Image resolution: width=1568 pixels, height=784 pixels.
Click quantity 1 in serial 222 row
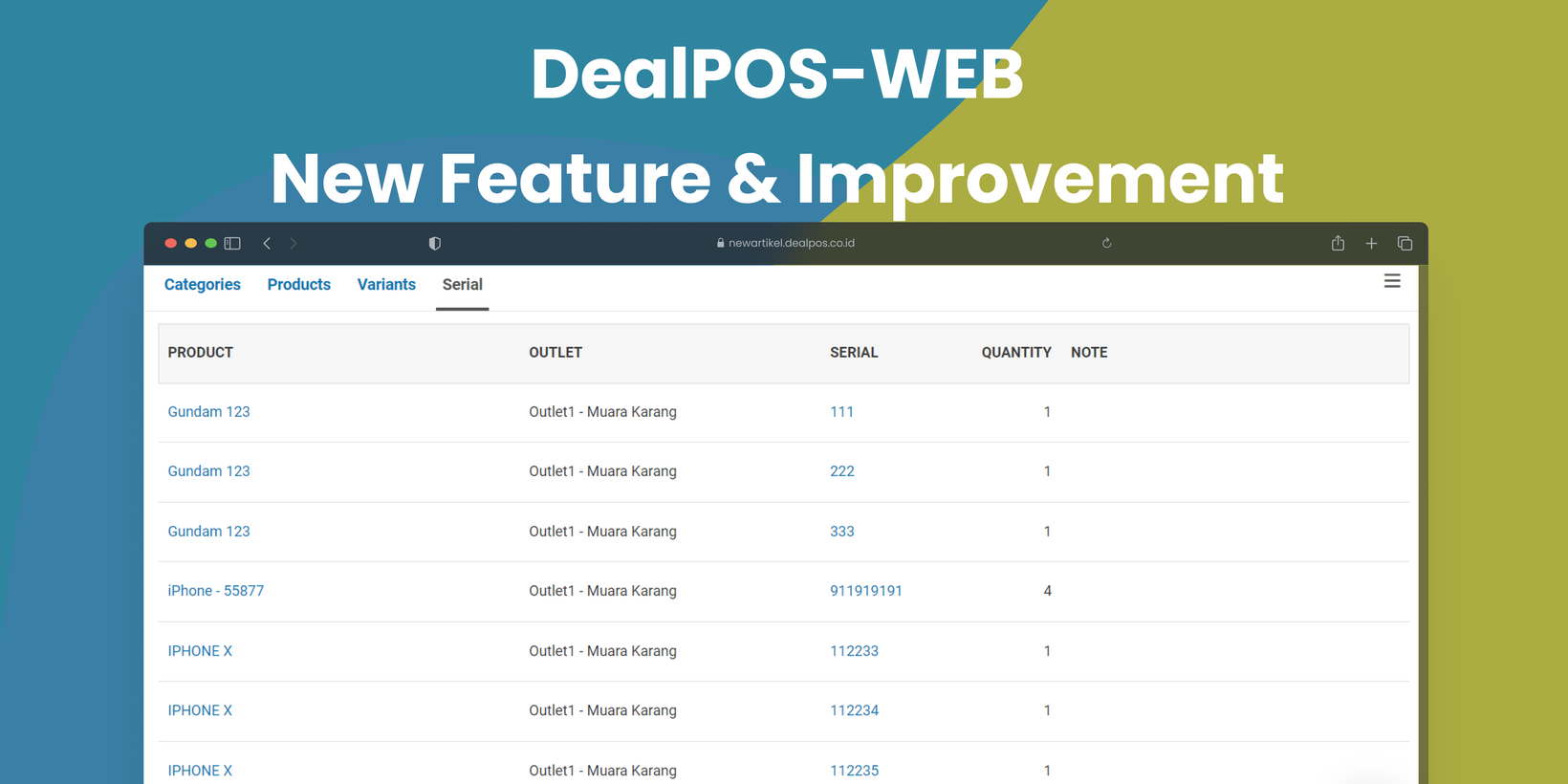click(x=1047, y=471)
